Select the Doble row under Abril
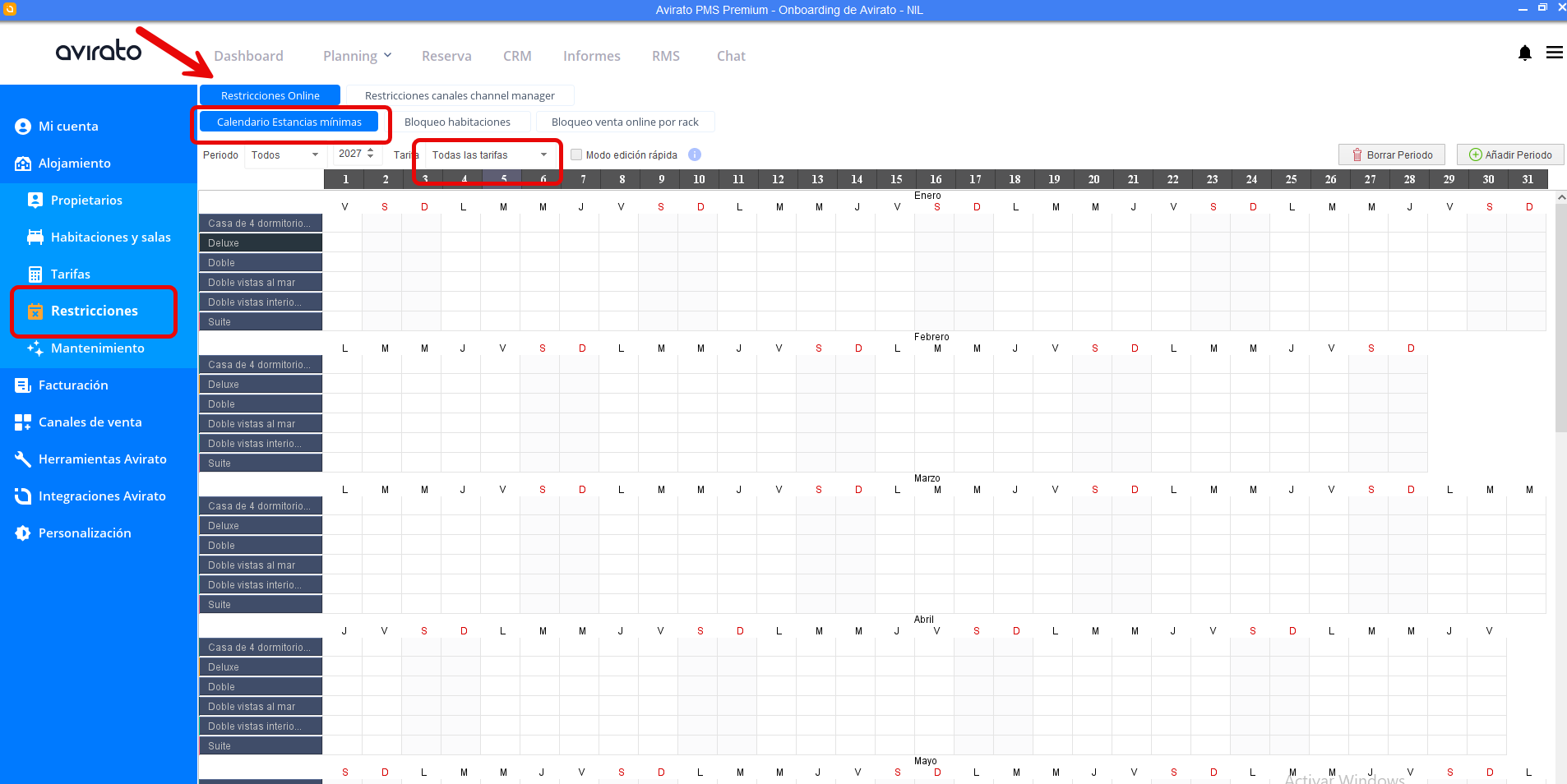 261,687
